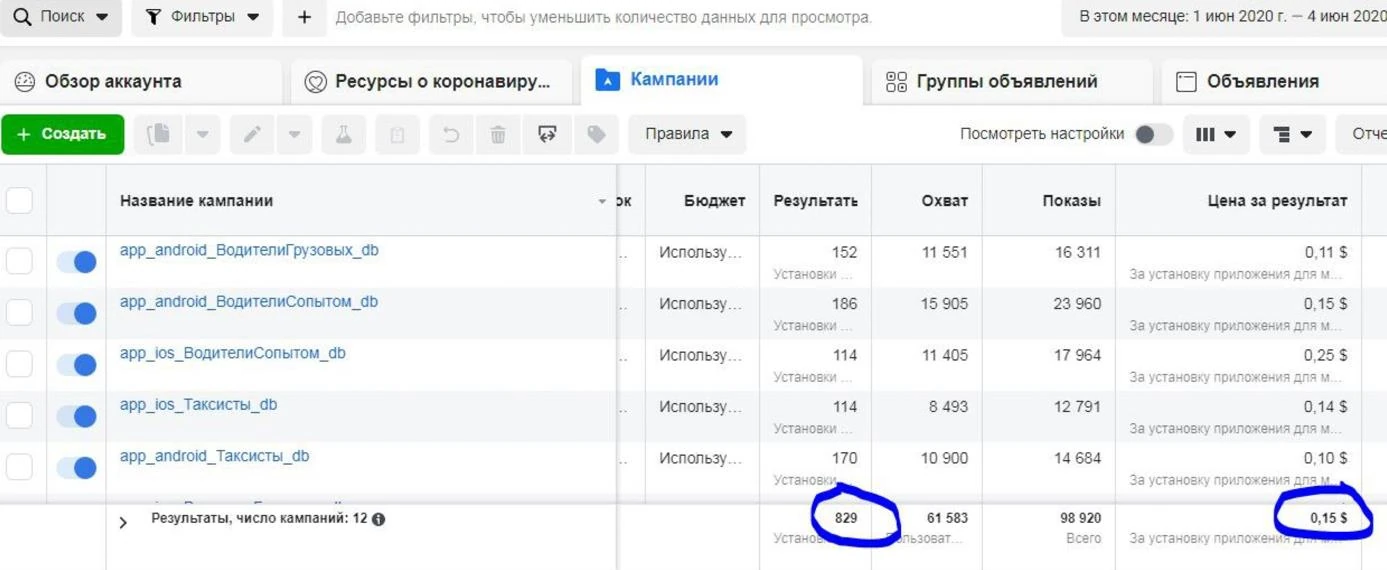Click the info icon beside число кампаний: 12
This screenshot has height=570, width=1387.
click(379, 519)
